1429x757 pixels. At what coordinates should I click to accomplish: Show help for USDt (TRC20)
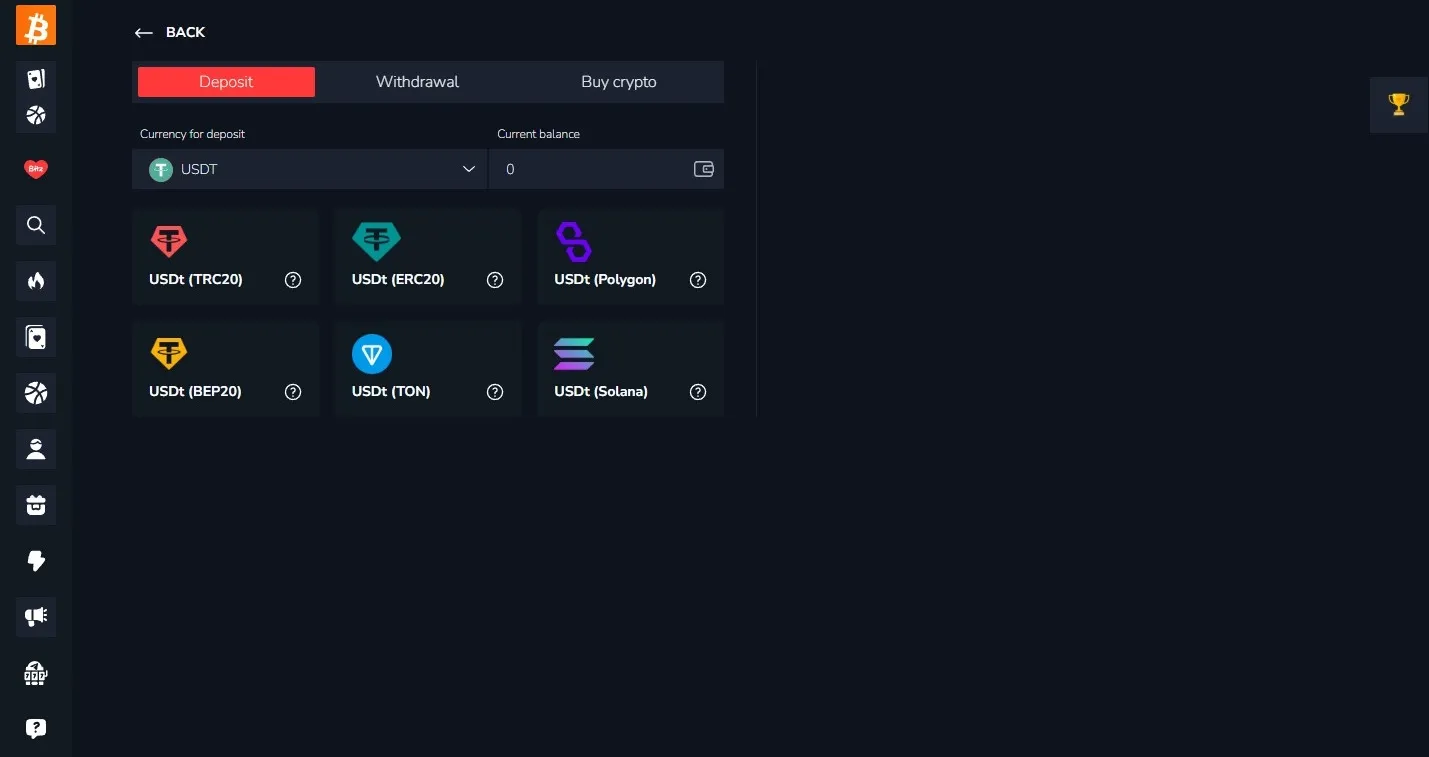293,280
